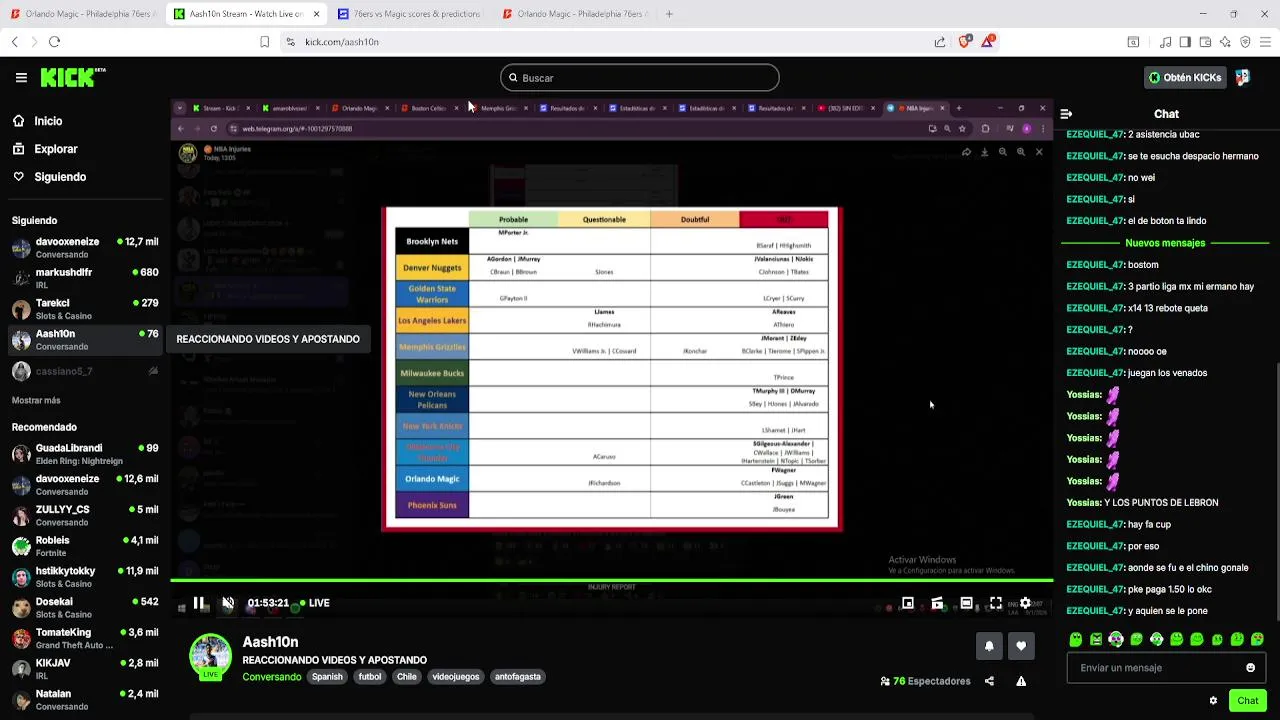Viewport: 1280px width, 720px height.
Task: Open the Tarekcl channel
Action: coord(84,309)
